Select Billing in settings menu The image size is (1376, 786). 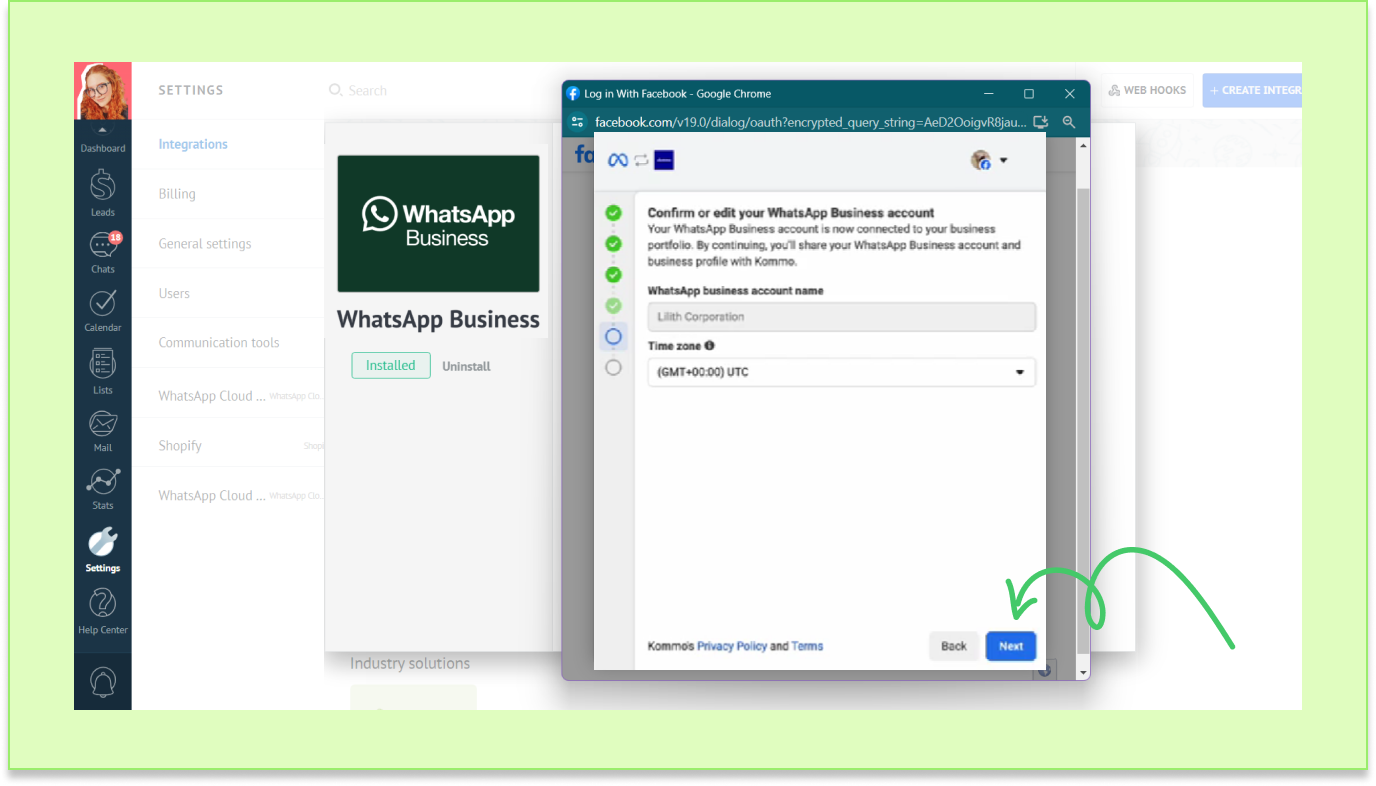click(177, 194)
